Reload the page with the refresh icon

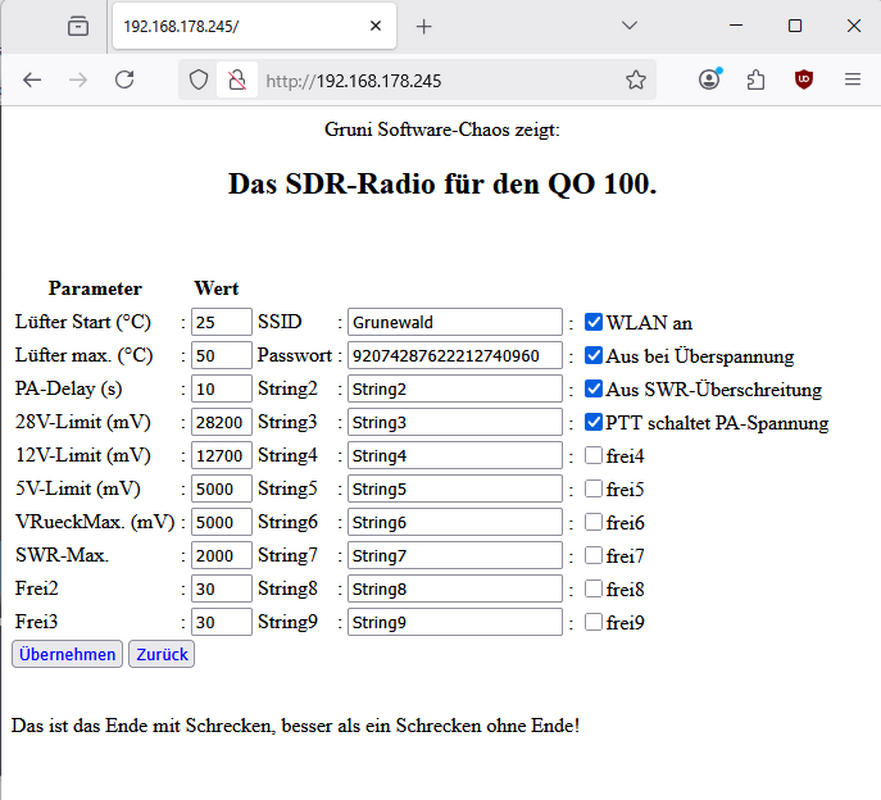(x=124, y=80)
